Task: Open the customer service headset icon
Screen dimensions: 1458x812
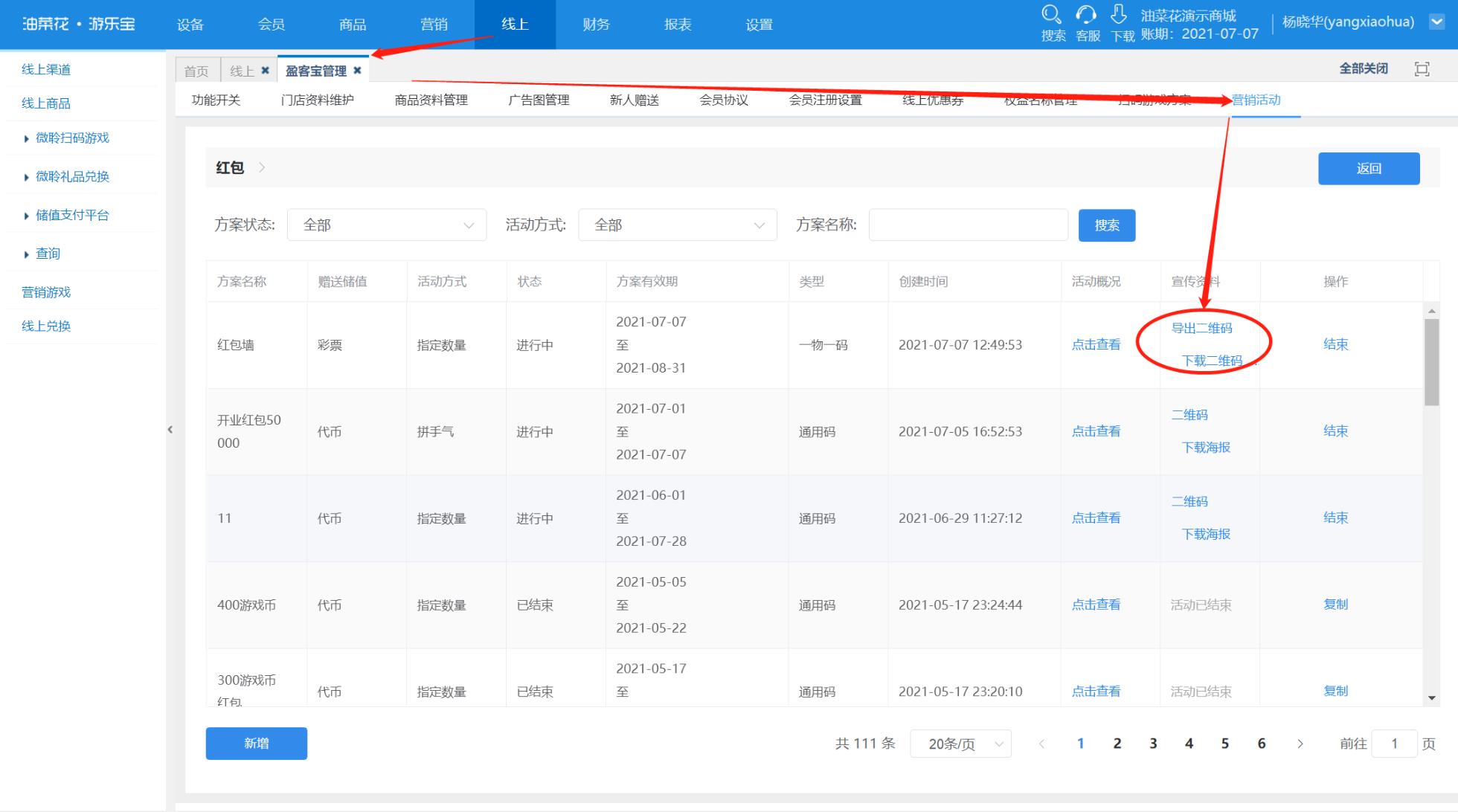Action: click(1086, 14)
